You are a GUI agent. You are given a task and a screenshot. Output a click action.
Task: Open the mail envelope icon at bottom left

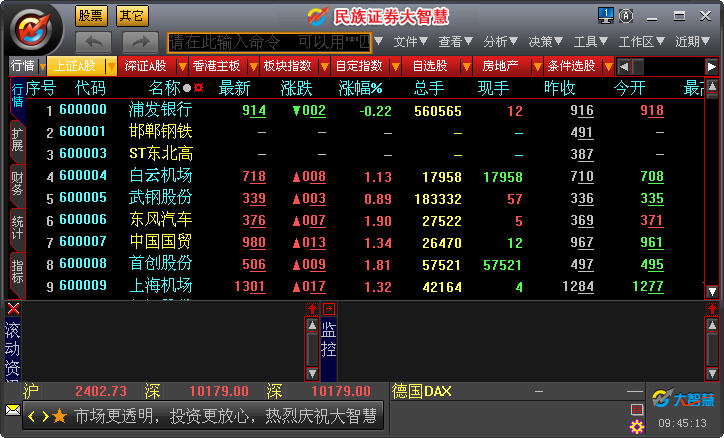[13, 410]
